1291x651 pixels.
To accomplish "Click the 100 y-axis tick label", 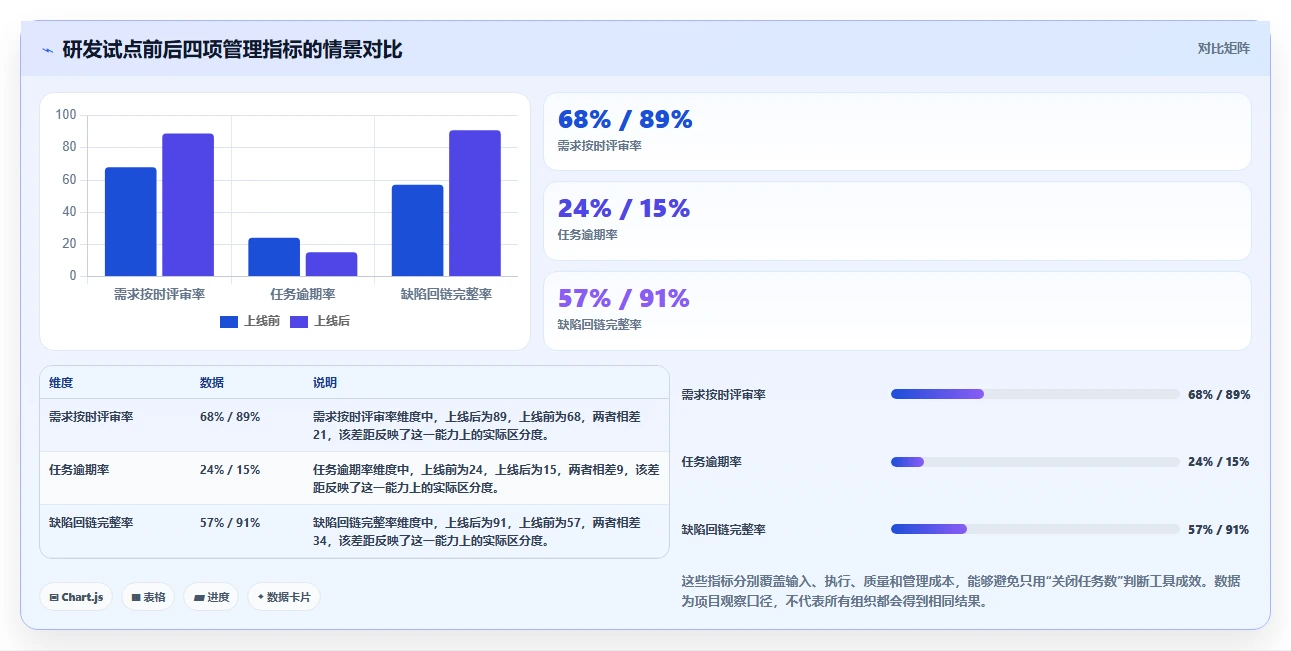I will pos(66,115).
